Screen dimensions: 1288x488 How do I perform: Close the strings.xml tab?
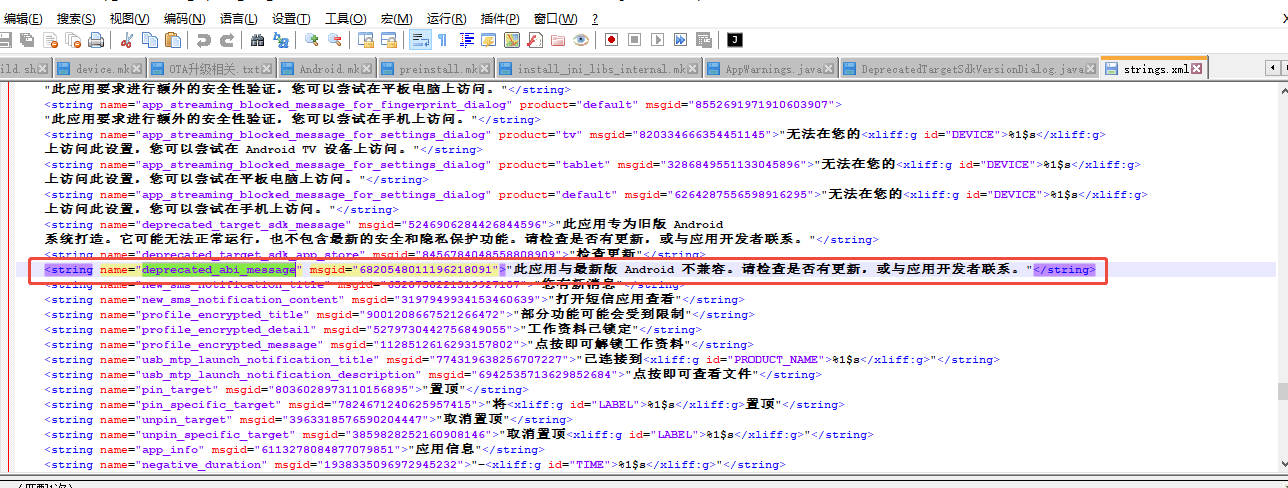coord(1196,69)
